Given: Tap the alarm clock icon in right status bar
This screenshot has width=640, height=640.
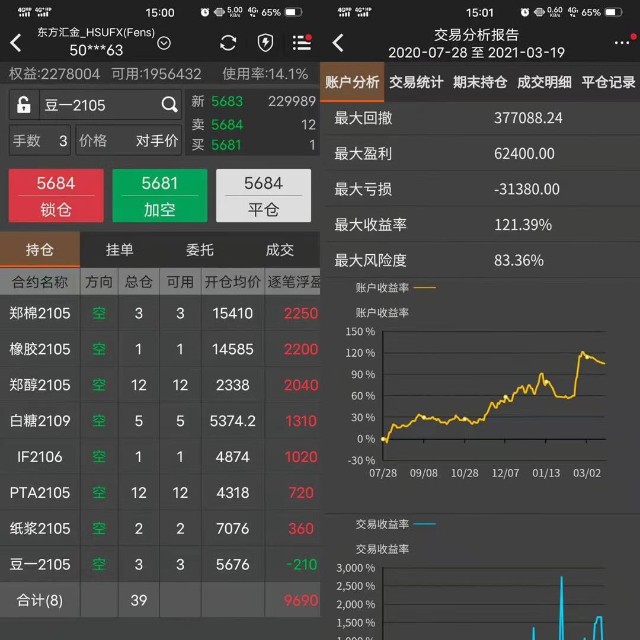Looking at the screenshot, I should pyautogui.click(x=525, y=12).
